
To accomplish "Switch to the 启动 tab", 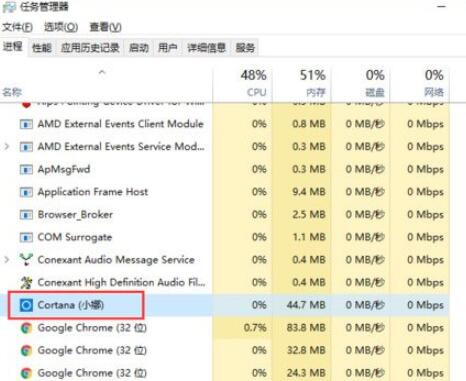I will pyautogui.click(x=139, y=48).
